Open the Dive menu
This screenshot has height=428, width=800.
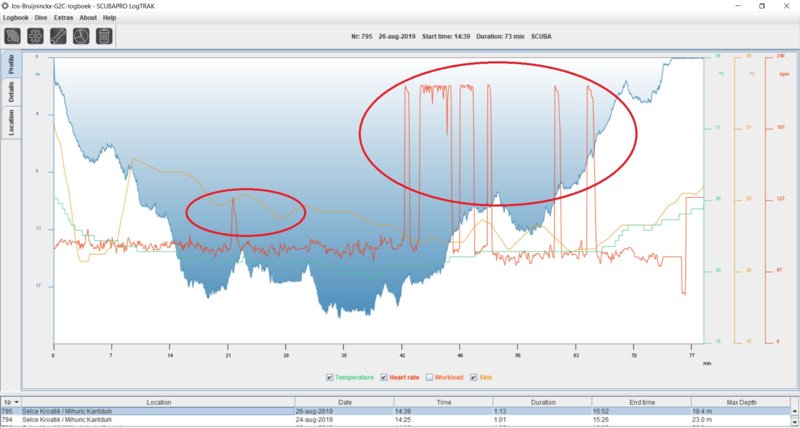pos(43,18)
